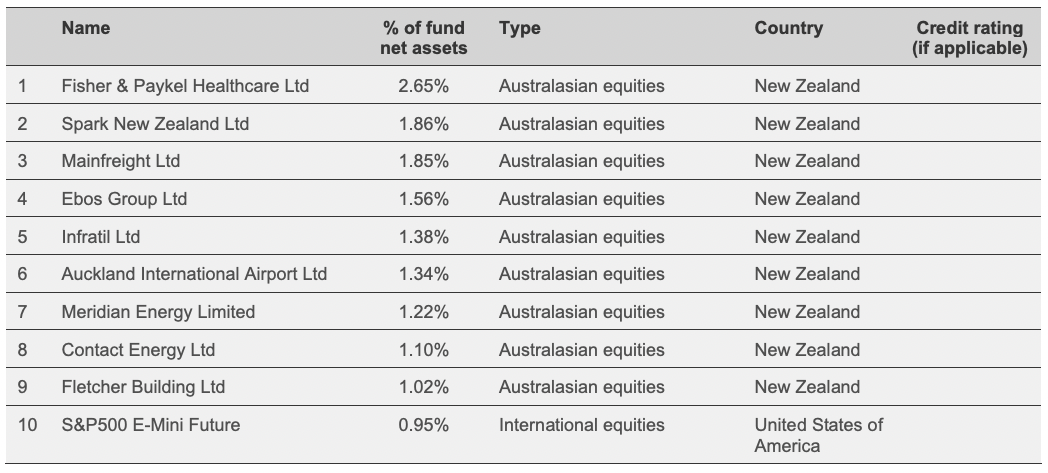Click the '% of fund net assets' header
Screen dimensions: 1048x473
tap(423, 38)
